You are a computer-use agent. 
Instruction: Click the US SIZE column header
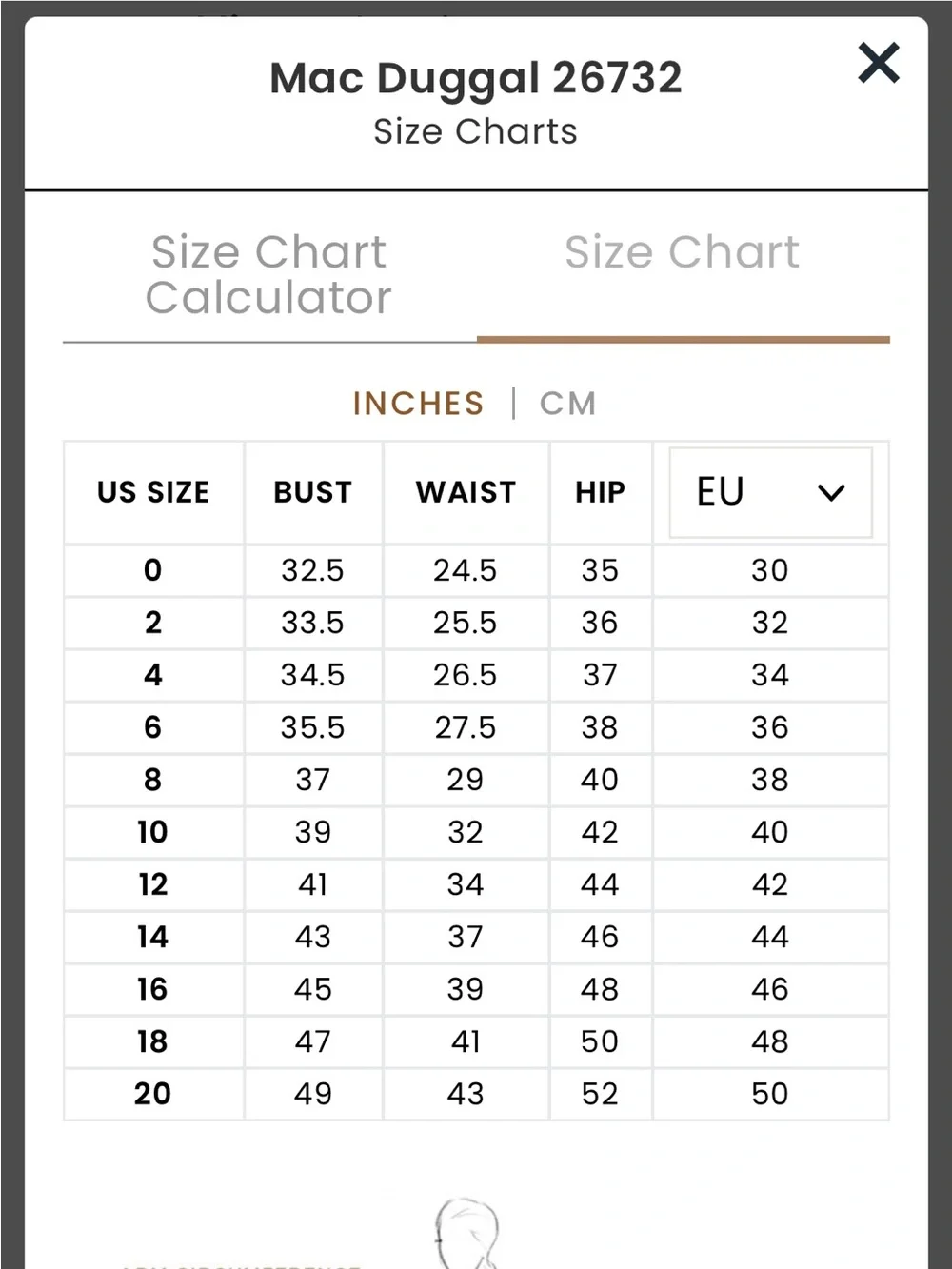click(x=153, y=492)
